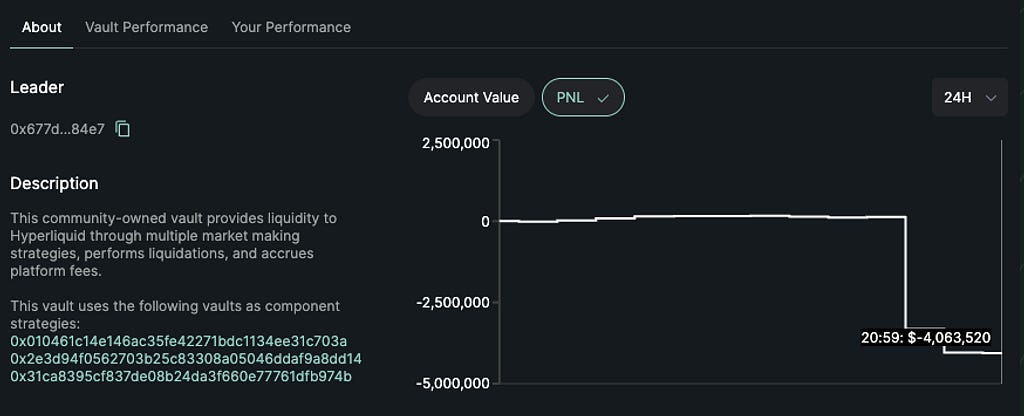
Task: Select the PNL chart toggle
Action: (x=583, y=97)
